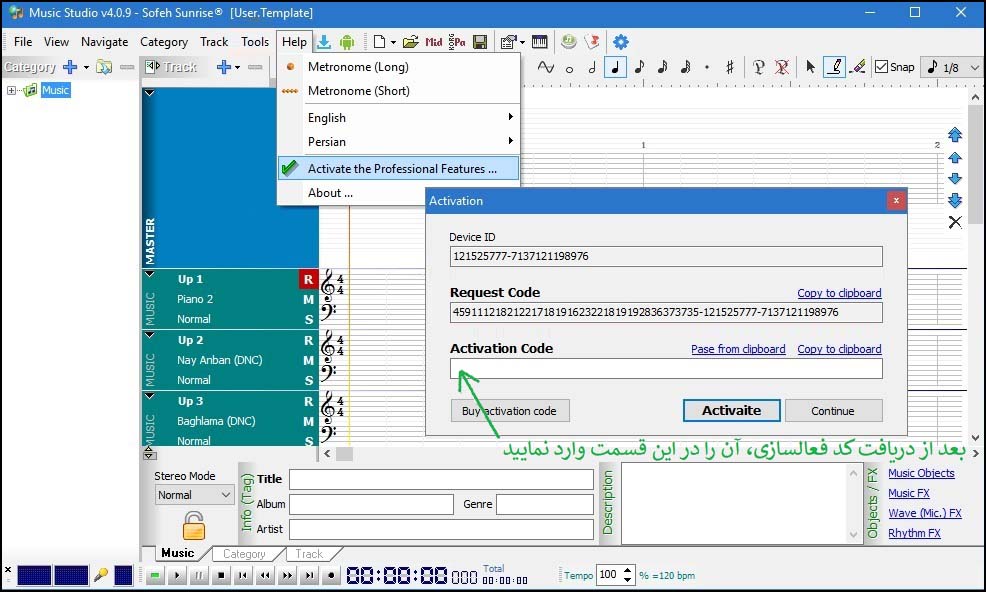Open the Tools menu
The height and width of the screenshot is (592, 986).
click(255, 42)
